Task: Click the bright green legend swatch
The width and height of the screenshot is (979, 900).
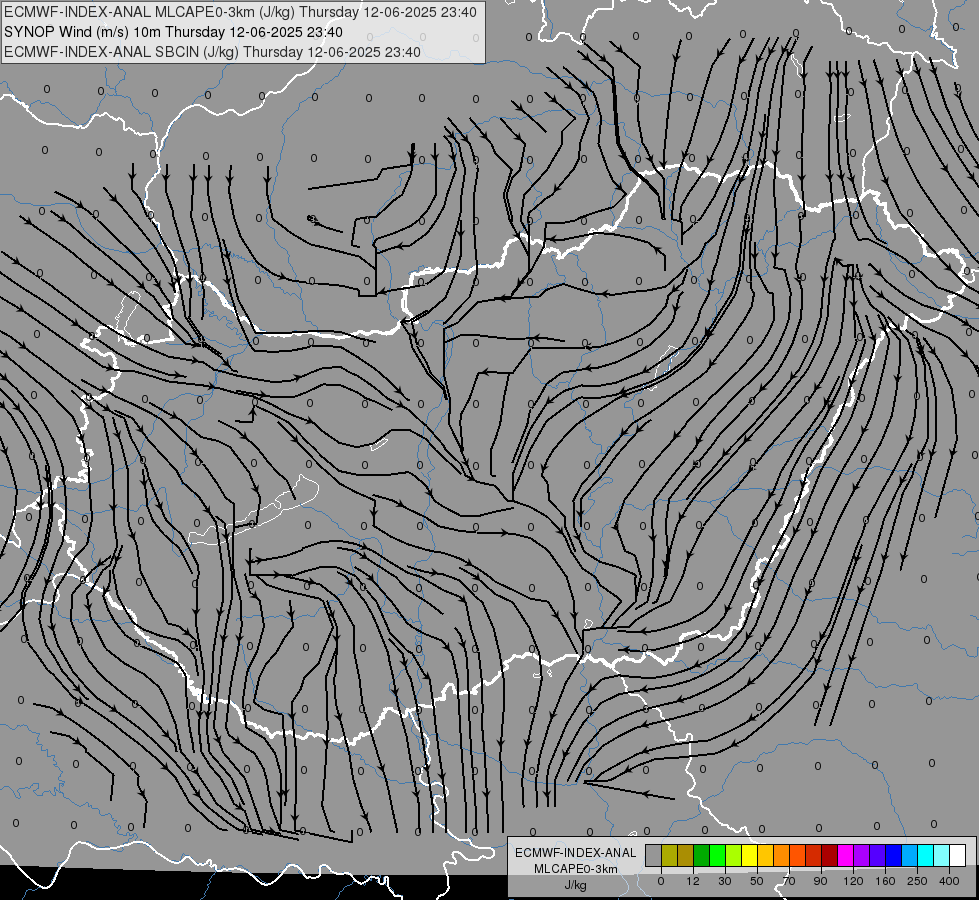Action: (x=717, y=856)
